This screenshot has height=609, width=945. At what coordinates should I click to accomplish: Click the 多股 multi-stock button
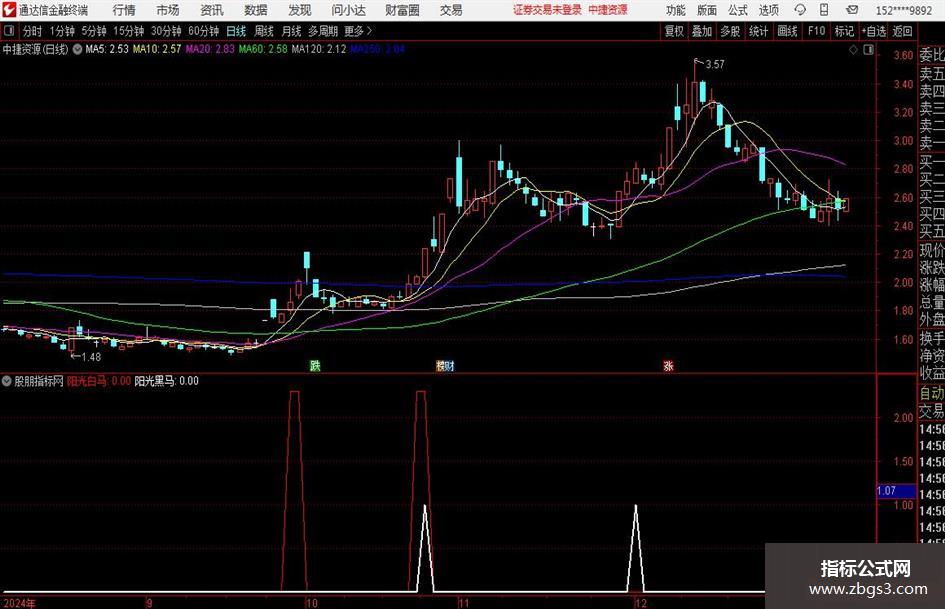coord(730,31)
